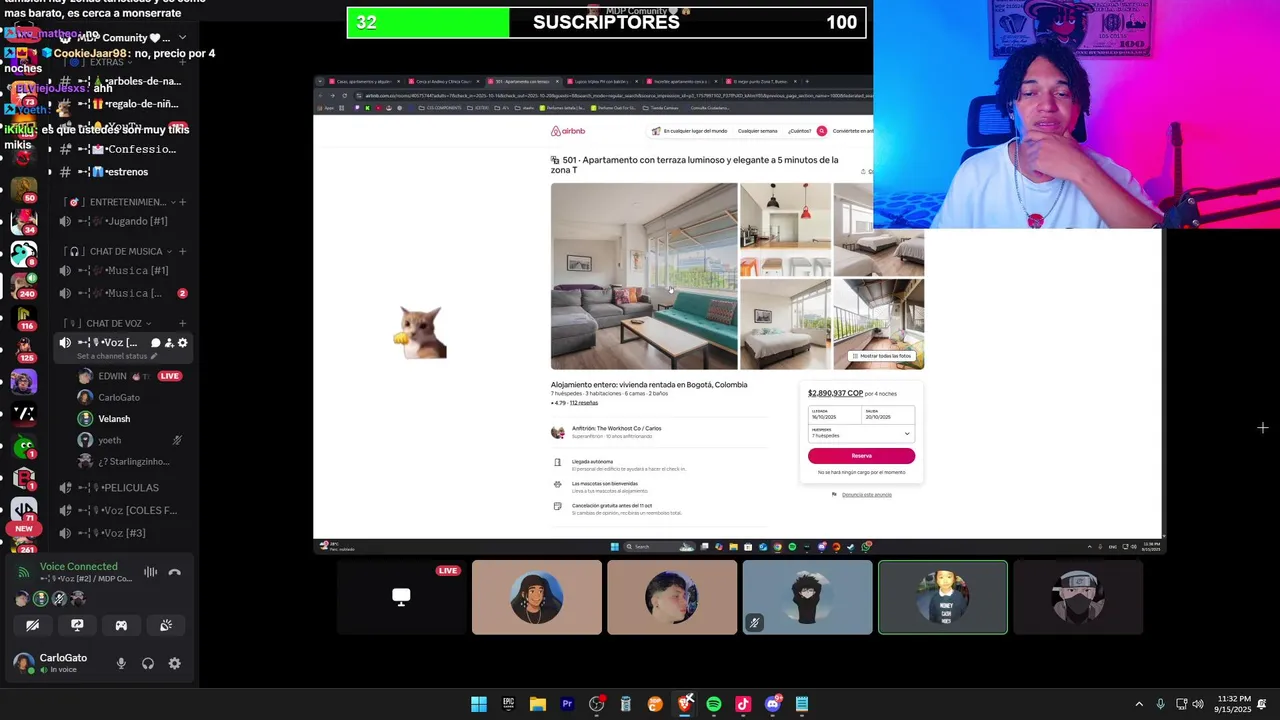Click the Airbnb red search button
The image size is (1280, 720).
(822, 131)
